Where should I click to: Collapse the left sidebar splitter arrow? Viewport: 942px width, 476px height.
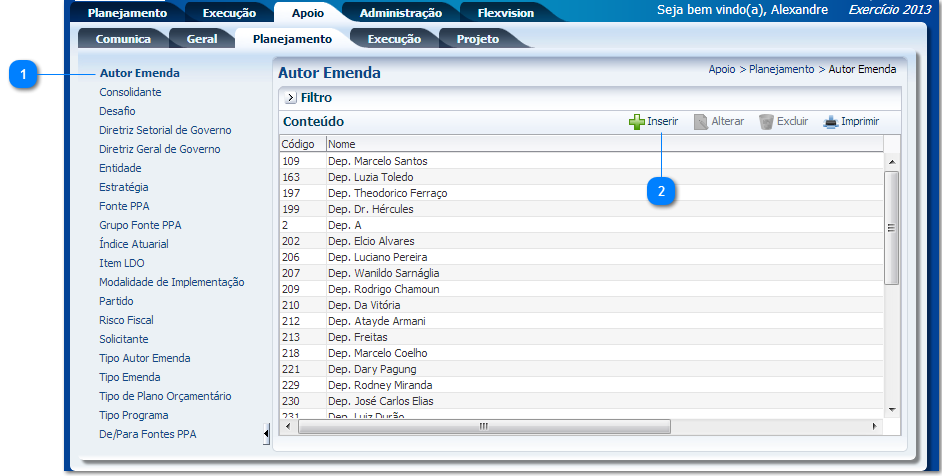pyautogui.click(x=266, y=433)
